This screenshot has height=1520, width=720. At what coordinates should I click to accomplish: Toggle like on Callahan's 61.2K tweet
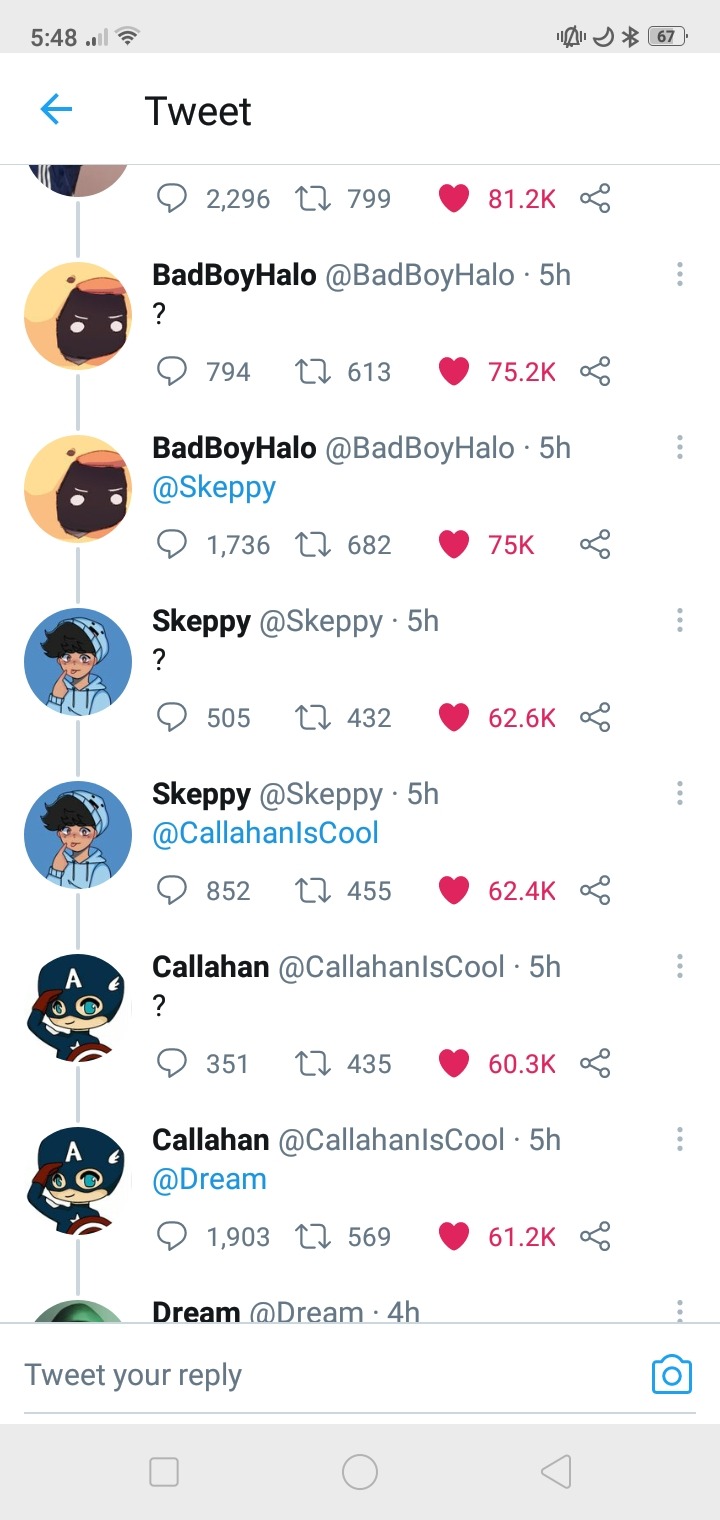(x=454, y=1237)
